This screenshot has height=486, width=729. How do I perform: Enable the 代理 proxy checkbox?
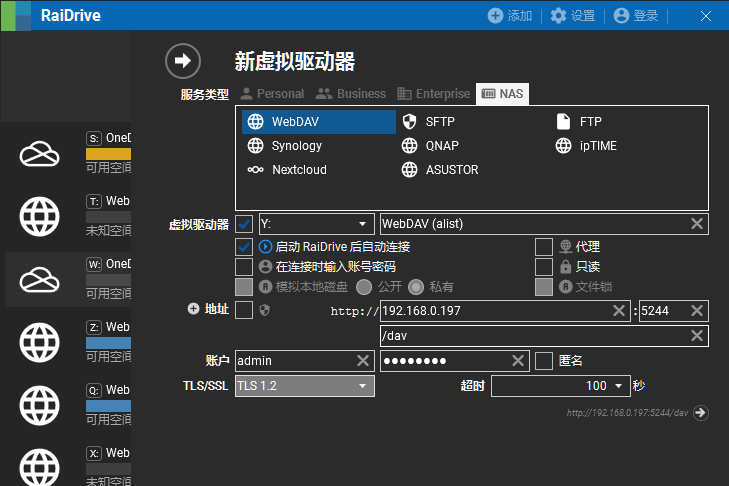point(543,246)
